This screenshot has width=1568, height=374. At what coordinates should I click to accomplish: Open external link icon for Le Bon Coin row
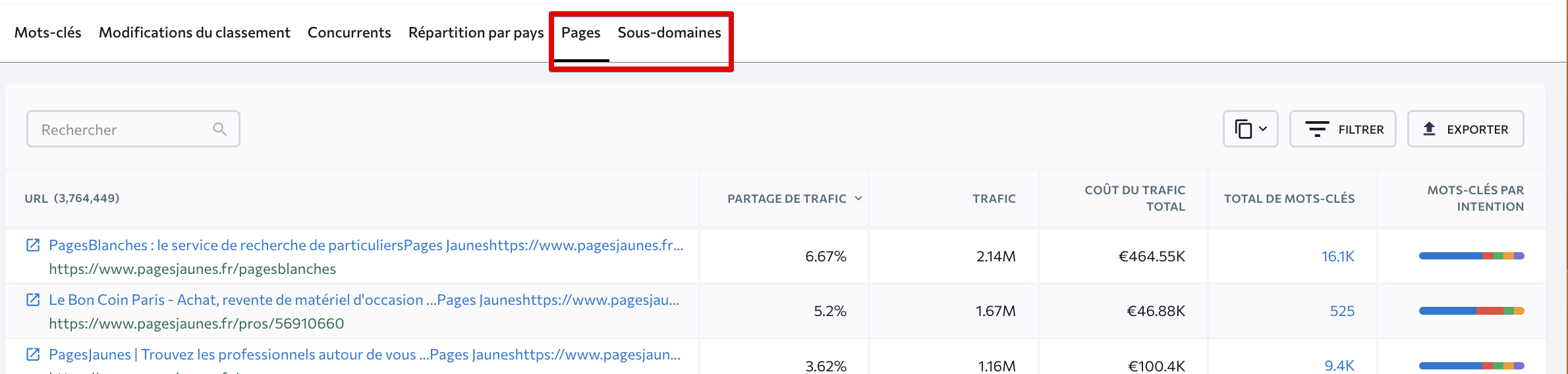[33, 300]
